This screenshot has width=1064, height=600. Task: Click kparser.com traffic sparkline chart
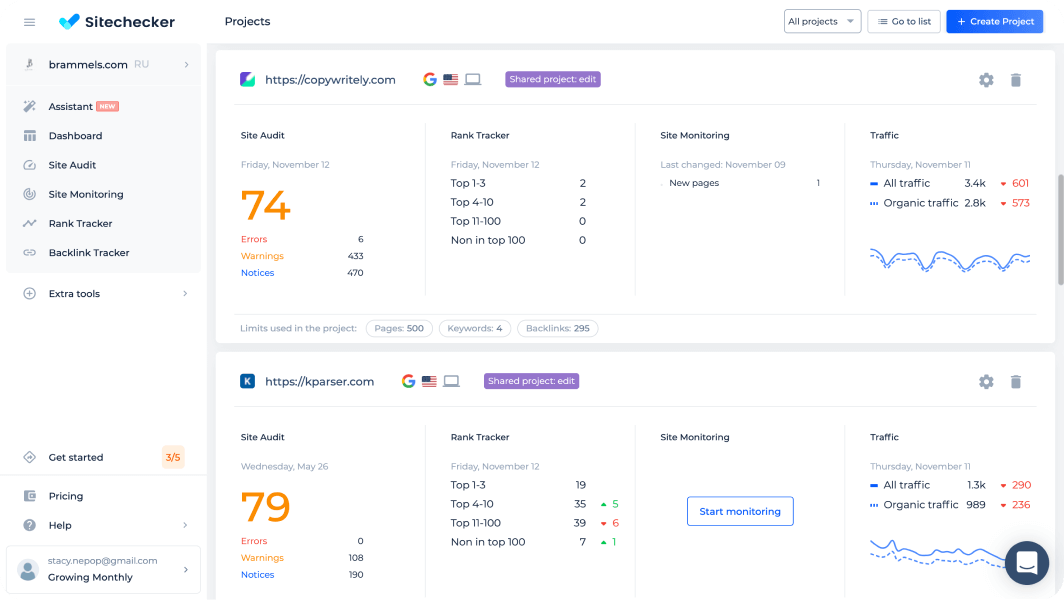click(938, 552)
